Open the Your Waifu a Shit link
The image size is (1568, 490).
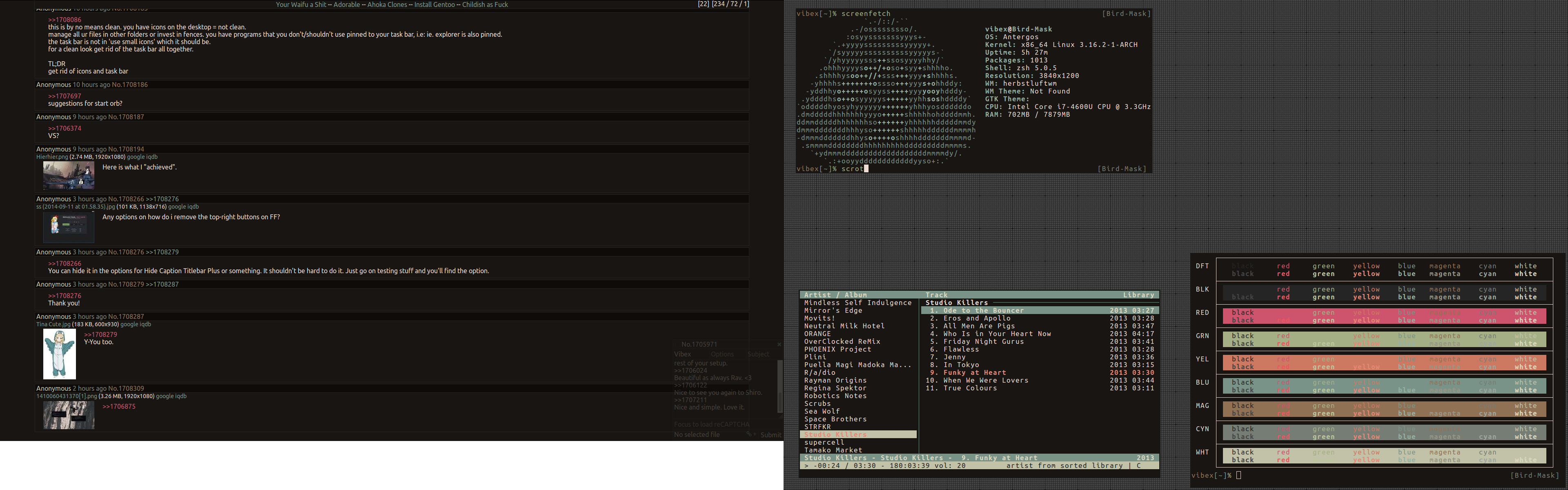(301, 4)
